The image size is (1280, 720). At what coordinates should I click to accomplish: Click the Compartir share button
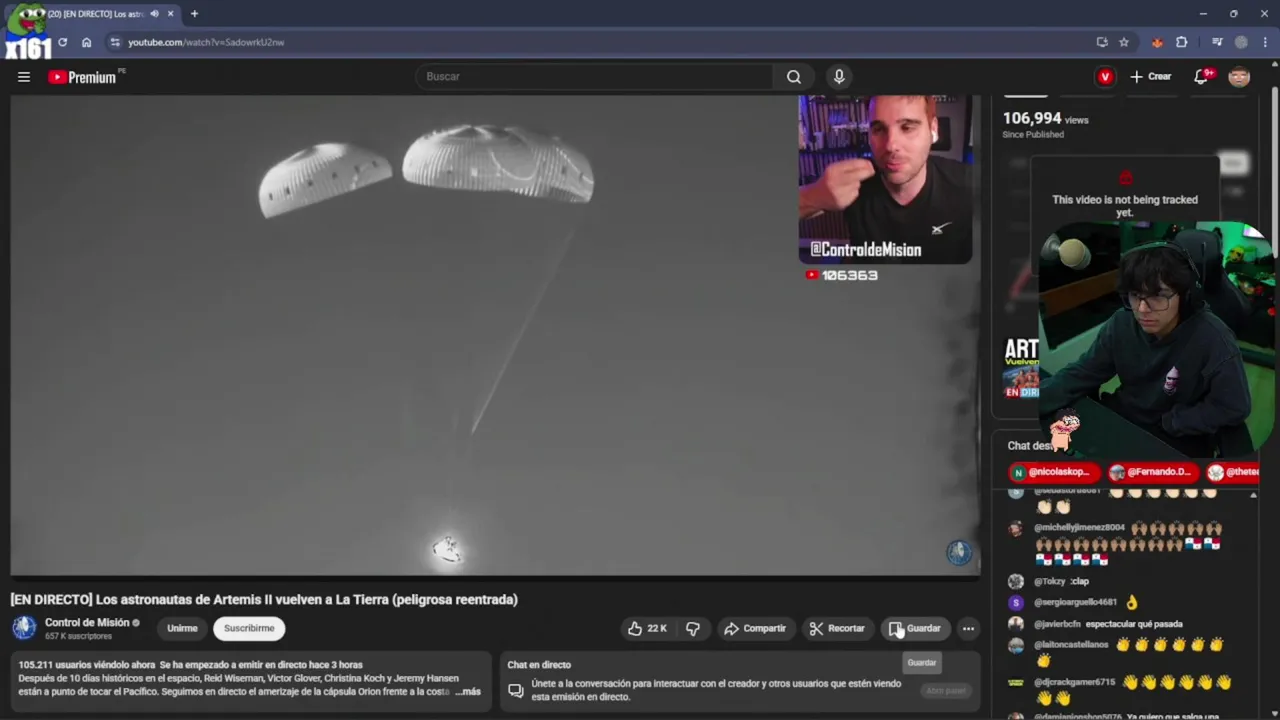point(755,628)
